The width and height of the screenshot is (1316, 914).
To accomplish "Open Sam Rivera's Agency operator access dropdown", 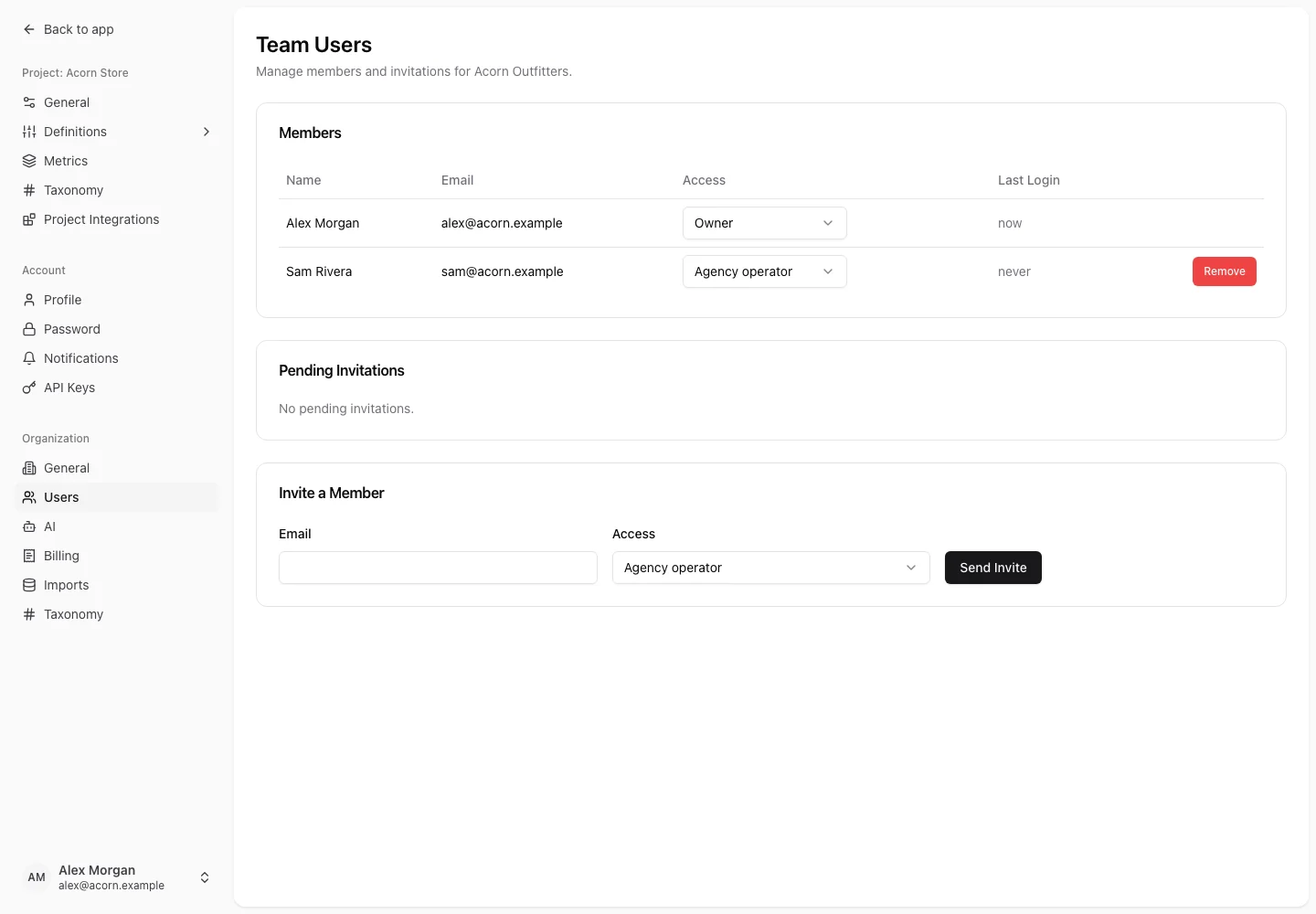I will pos(765,271).
